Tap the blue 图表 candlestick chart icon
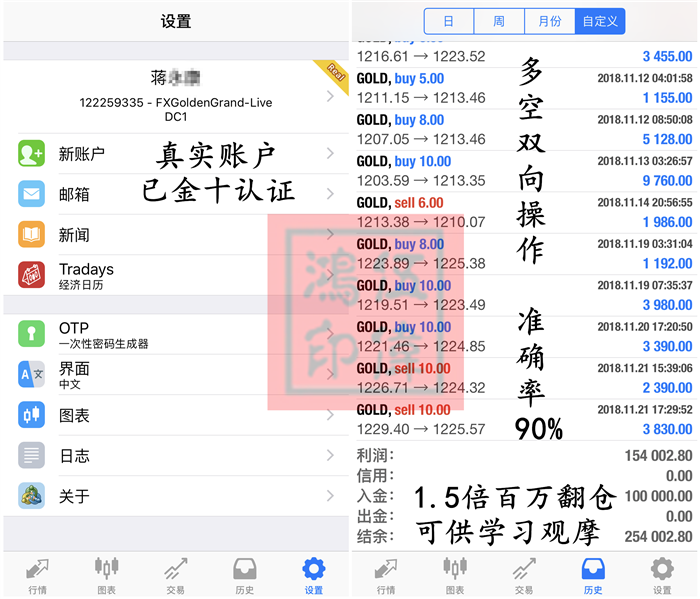Image resolution: width=700 pixels, height=599 pixels. pyautogui.click(x=31, y=415)
